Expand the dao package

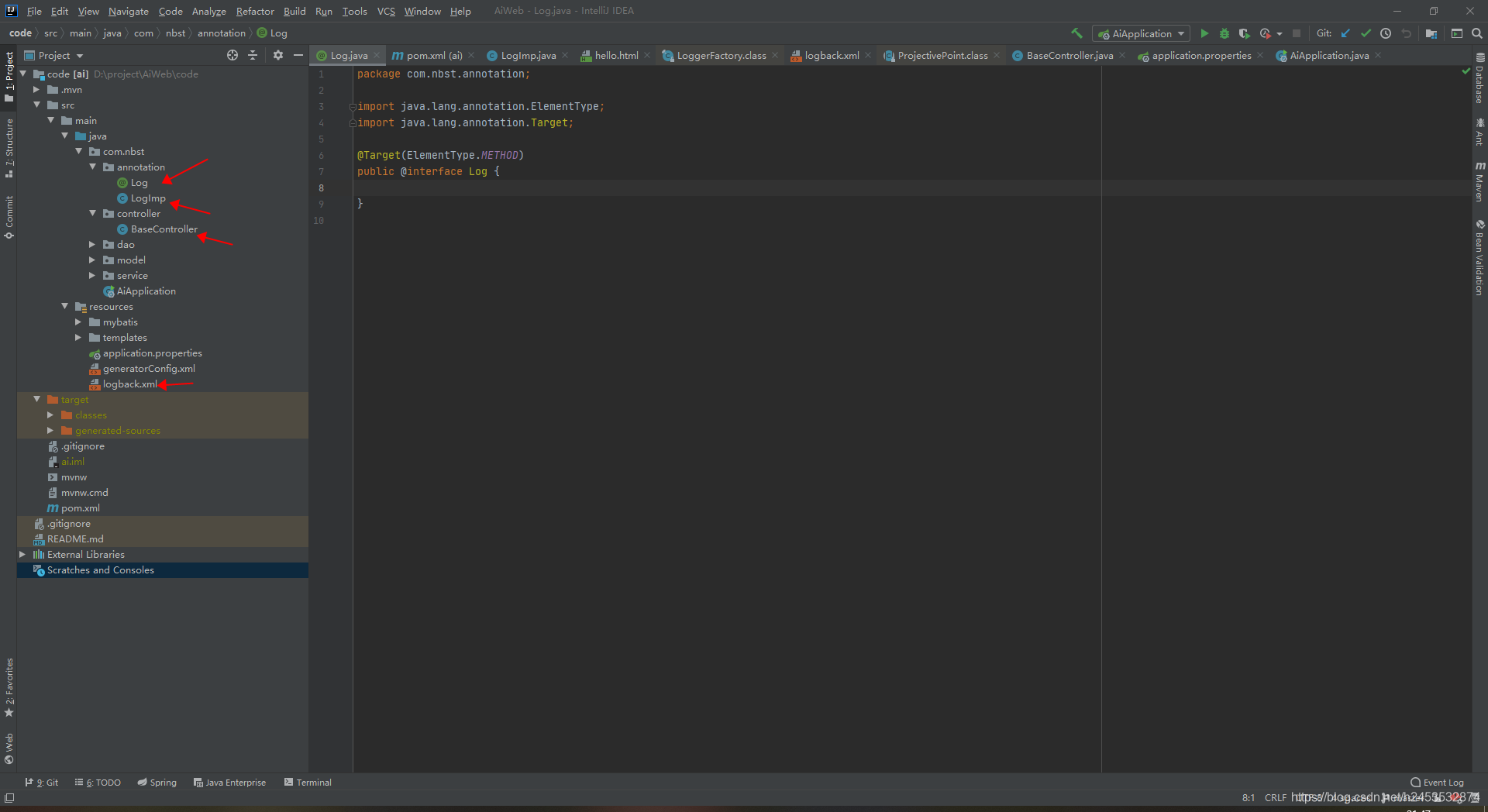[92, 244]
